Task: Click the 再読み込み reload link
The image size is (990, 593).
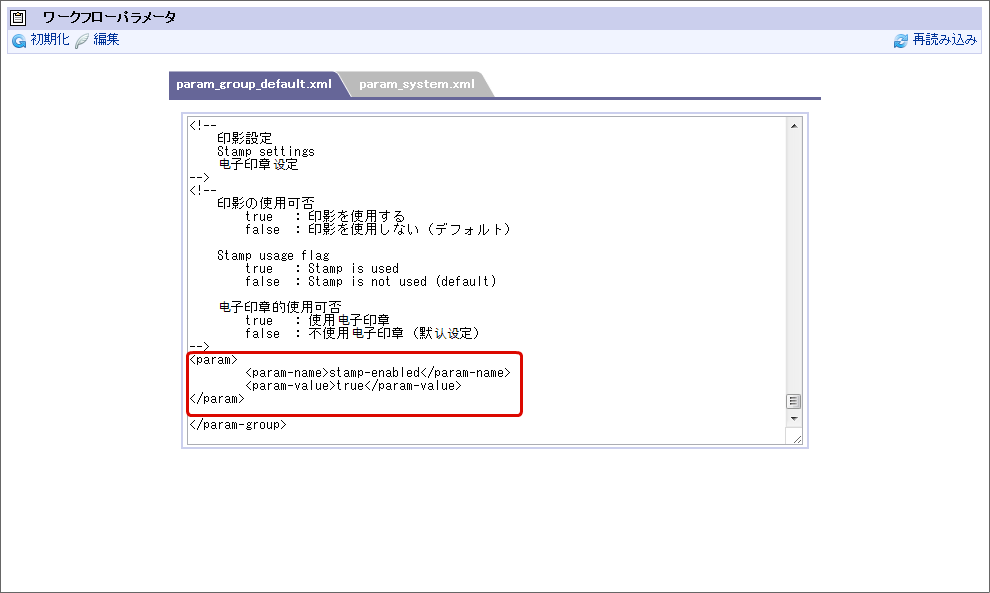Action: (945, 40)
